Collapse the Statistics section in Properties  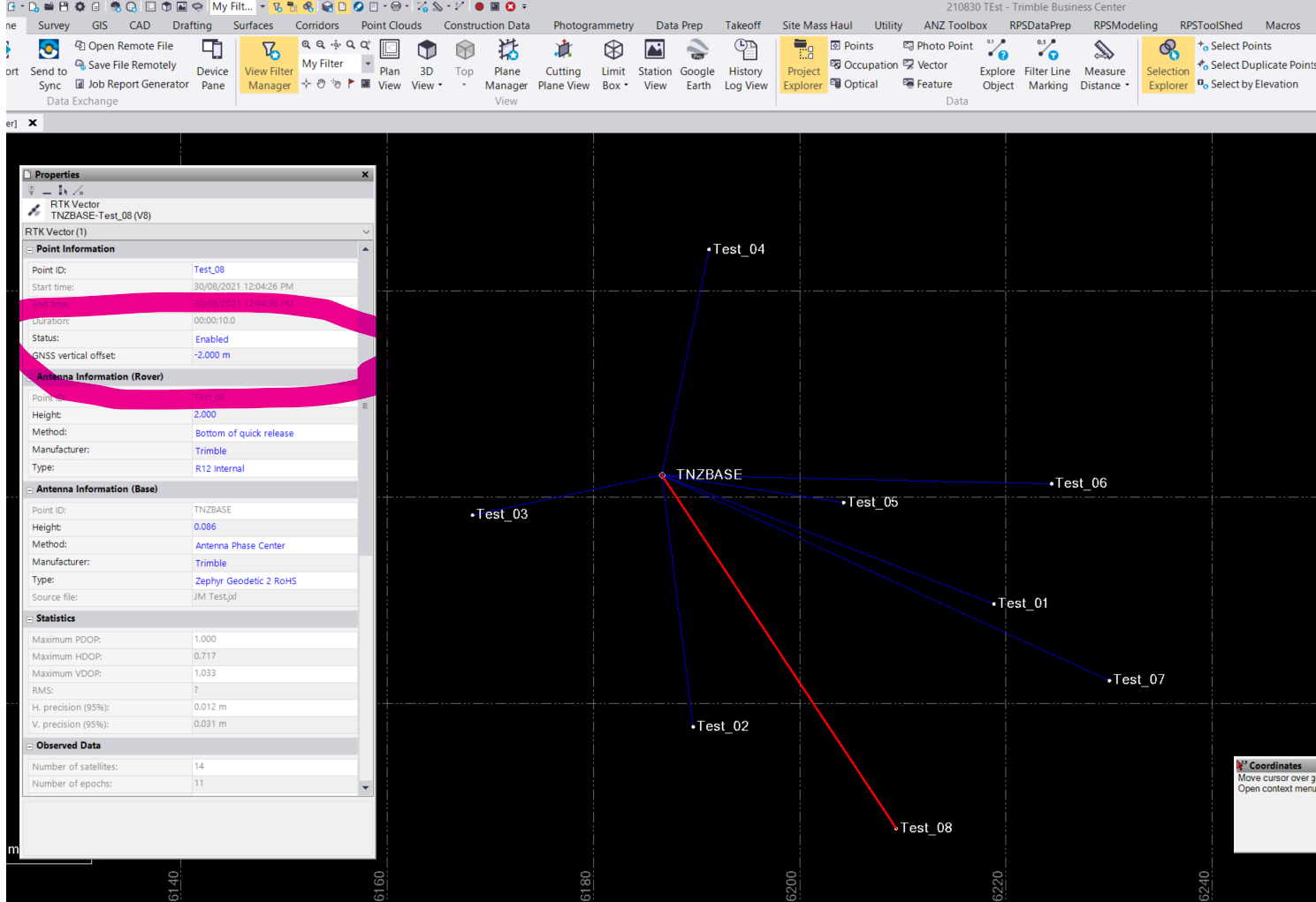29,618
